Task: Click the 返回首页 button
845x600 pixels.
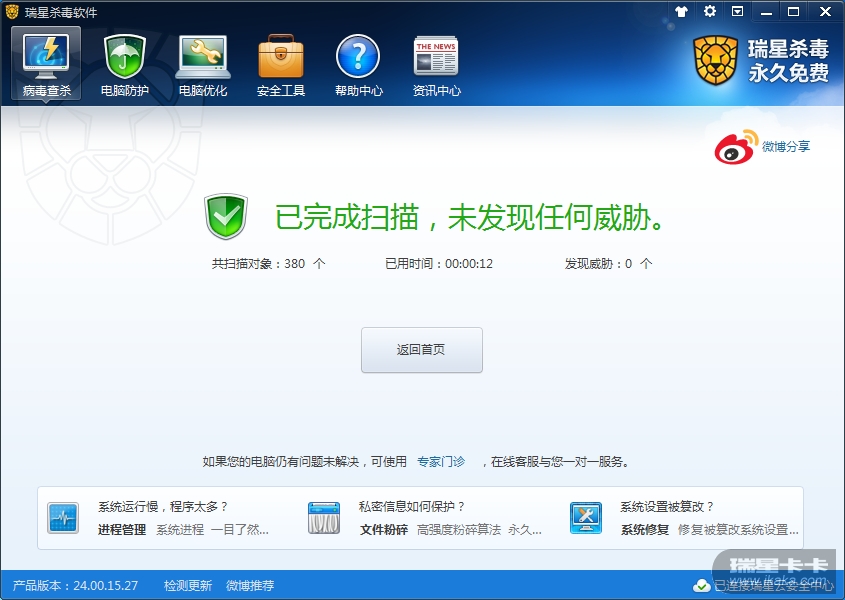Action: pyautogui.click(x=421, y=350)
